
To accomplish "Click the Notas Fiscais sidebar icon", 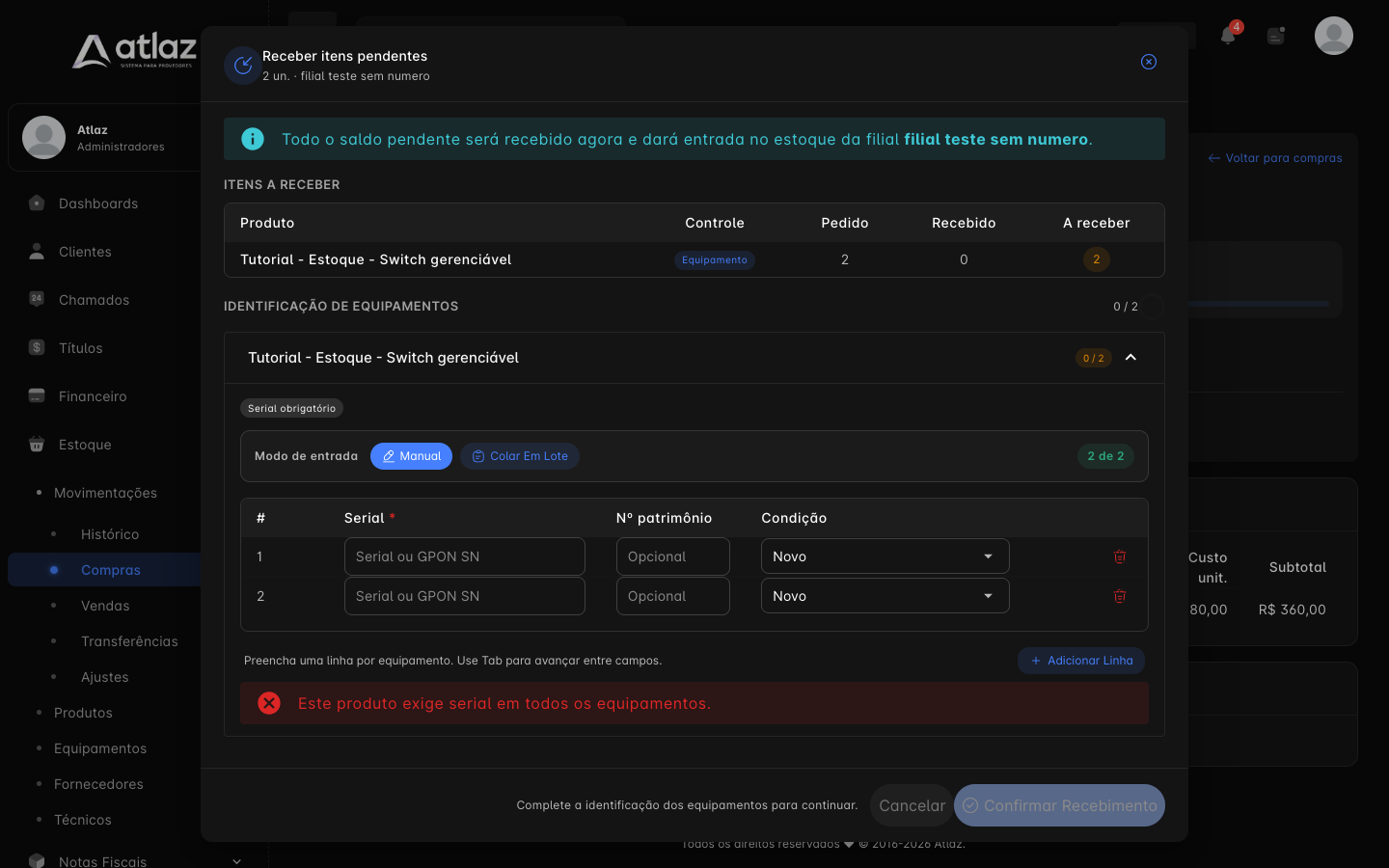I will click(37, 860).
